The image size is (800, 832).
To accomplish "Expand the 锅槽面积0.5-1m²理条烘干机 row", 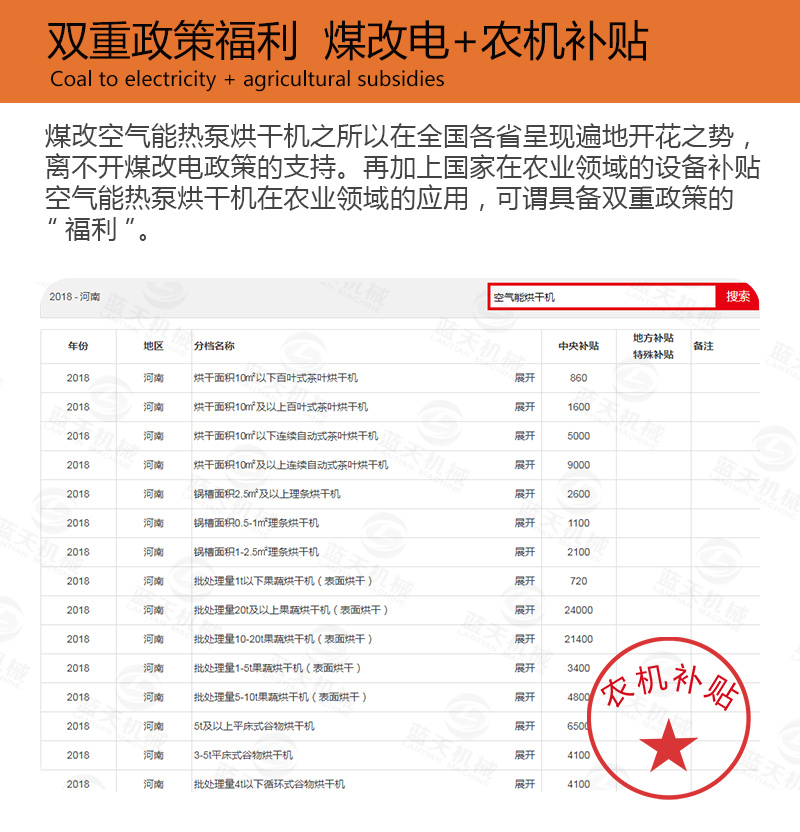I will [524, 523].
